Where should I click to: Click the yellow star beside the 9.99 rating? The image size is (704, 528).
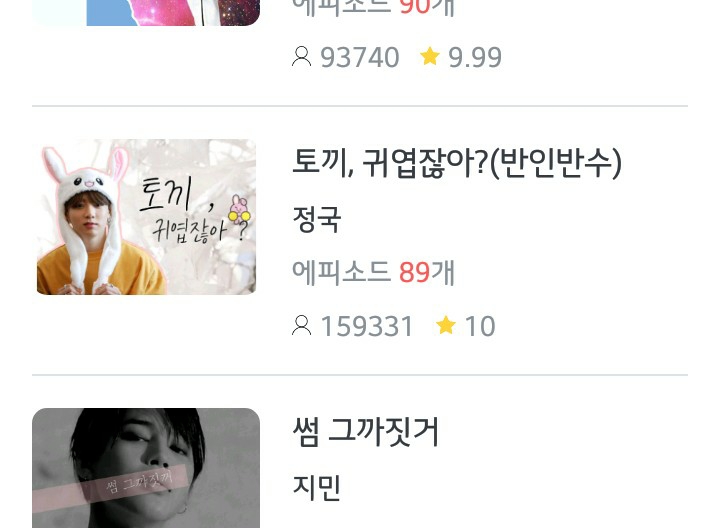point(430,57)
